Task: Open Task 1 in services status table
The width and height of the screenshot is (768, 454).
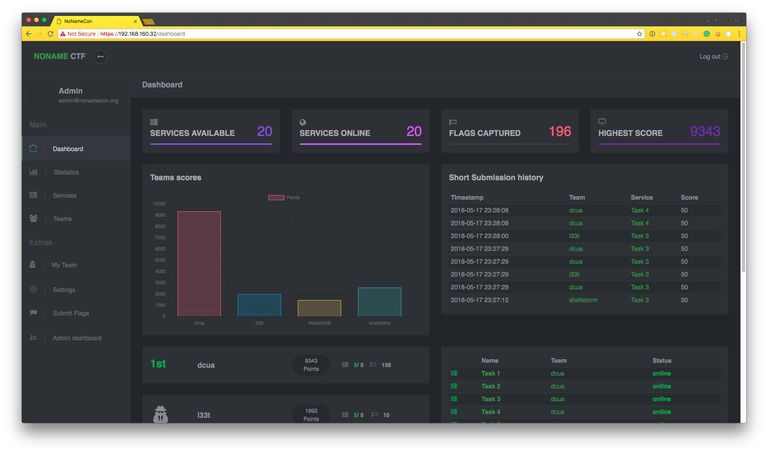Action: tap(490, 373)
